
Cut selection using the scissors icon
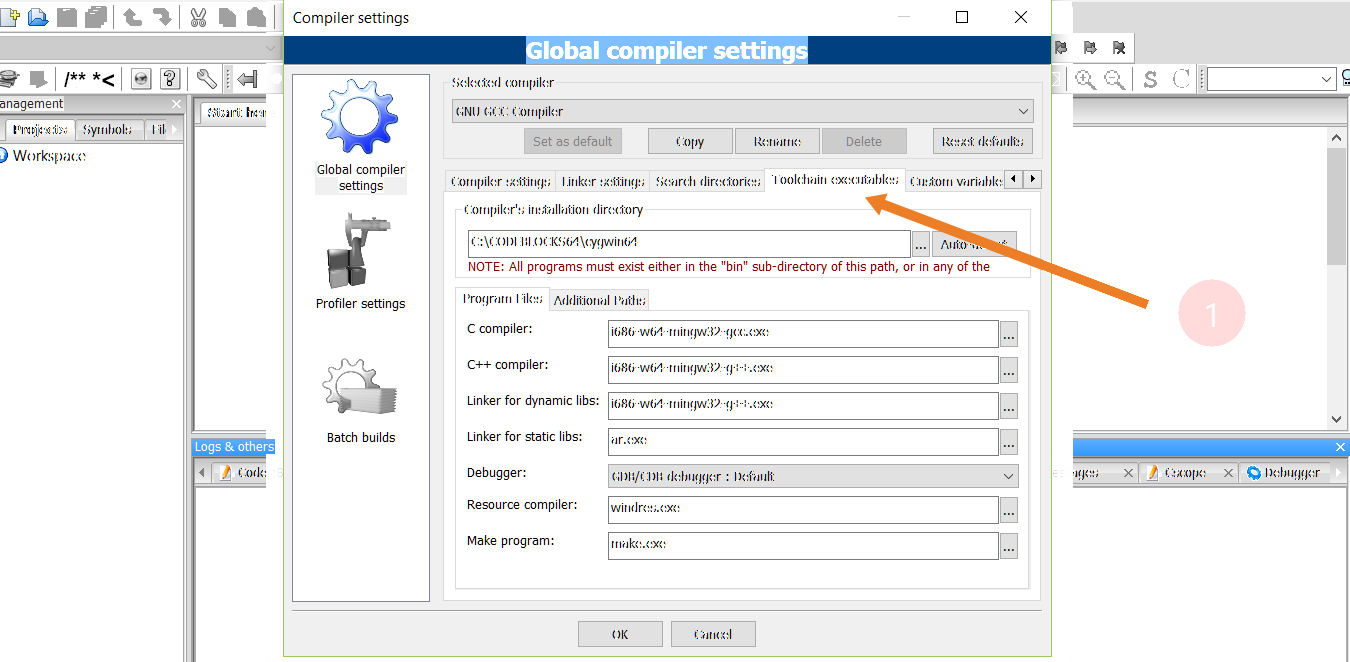198,16
